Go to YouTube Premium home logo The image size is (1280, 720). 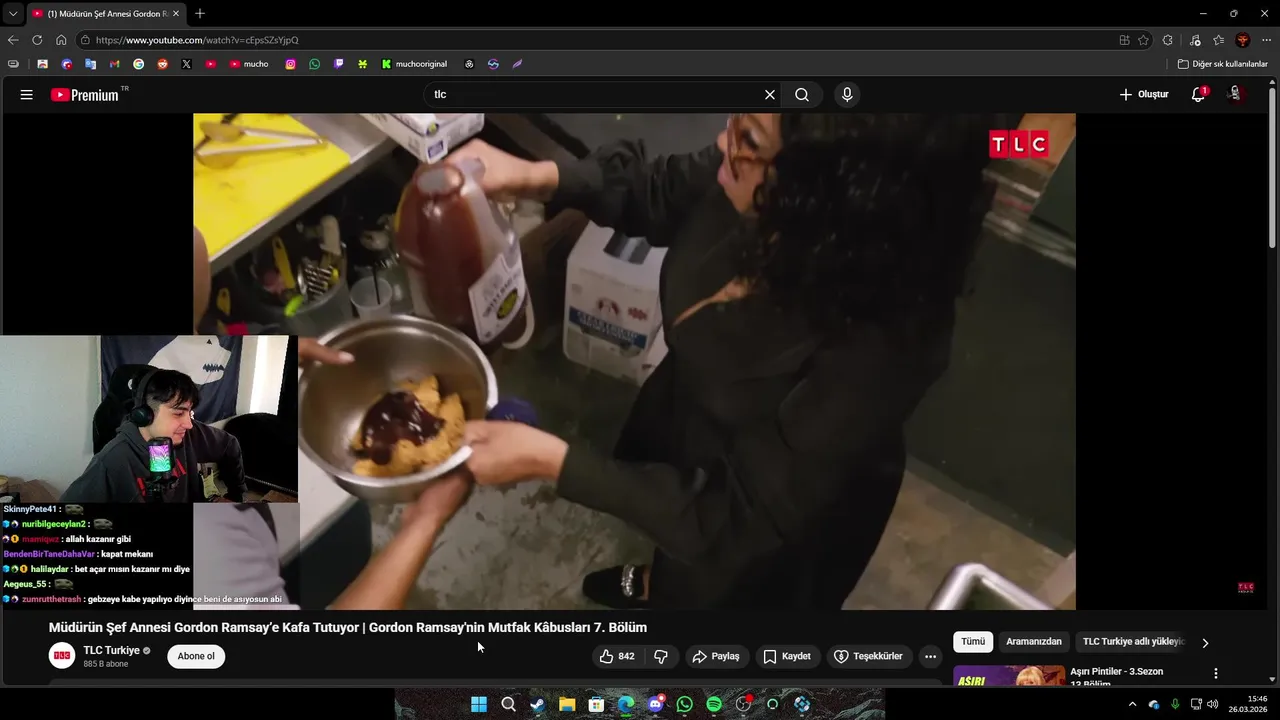point(85,95)
